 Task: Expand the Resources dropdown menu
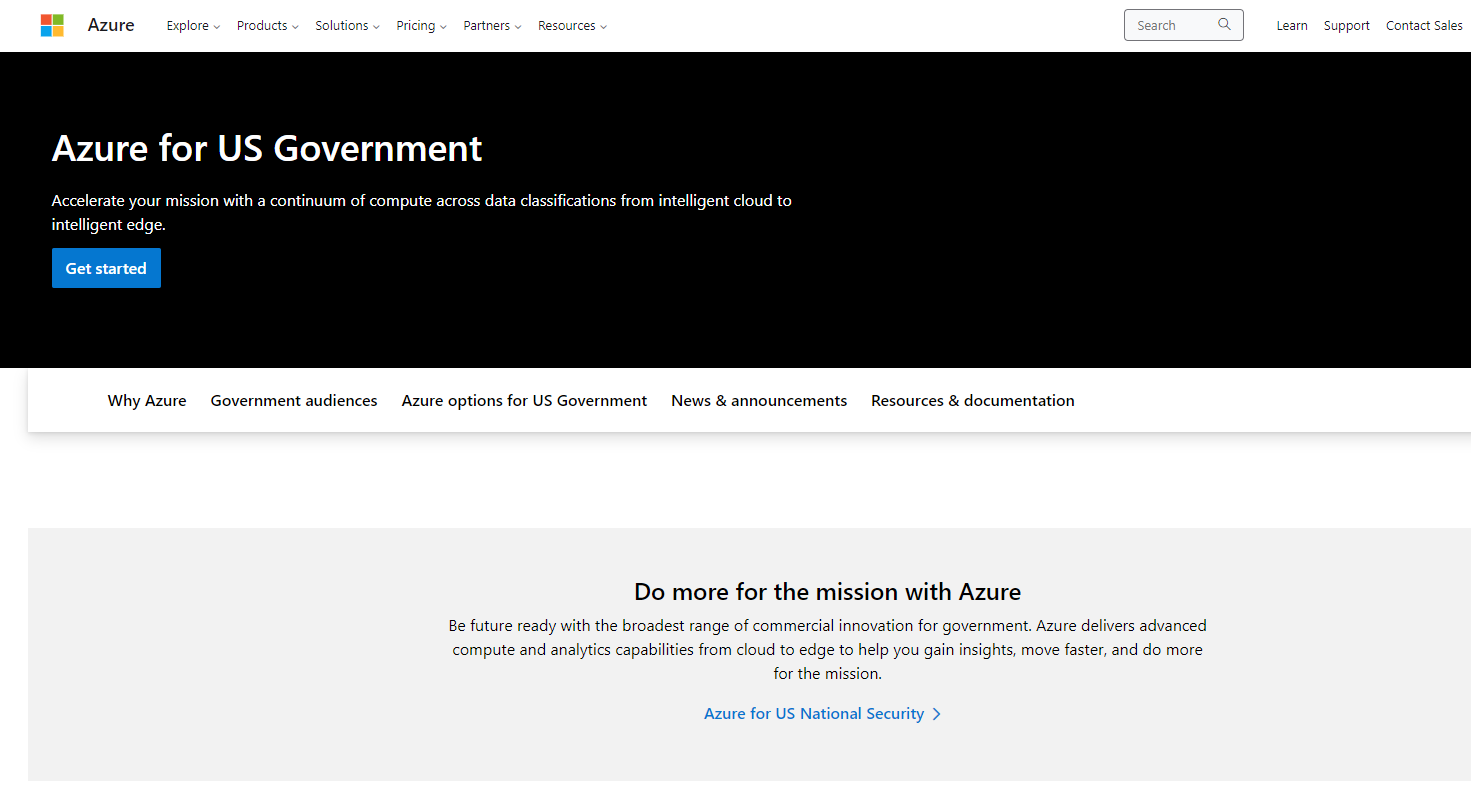click(x=572, y=26)
